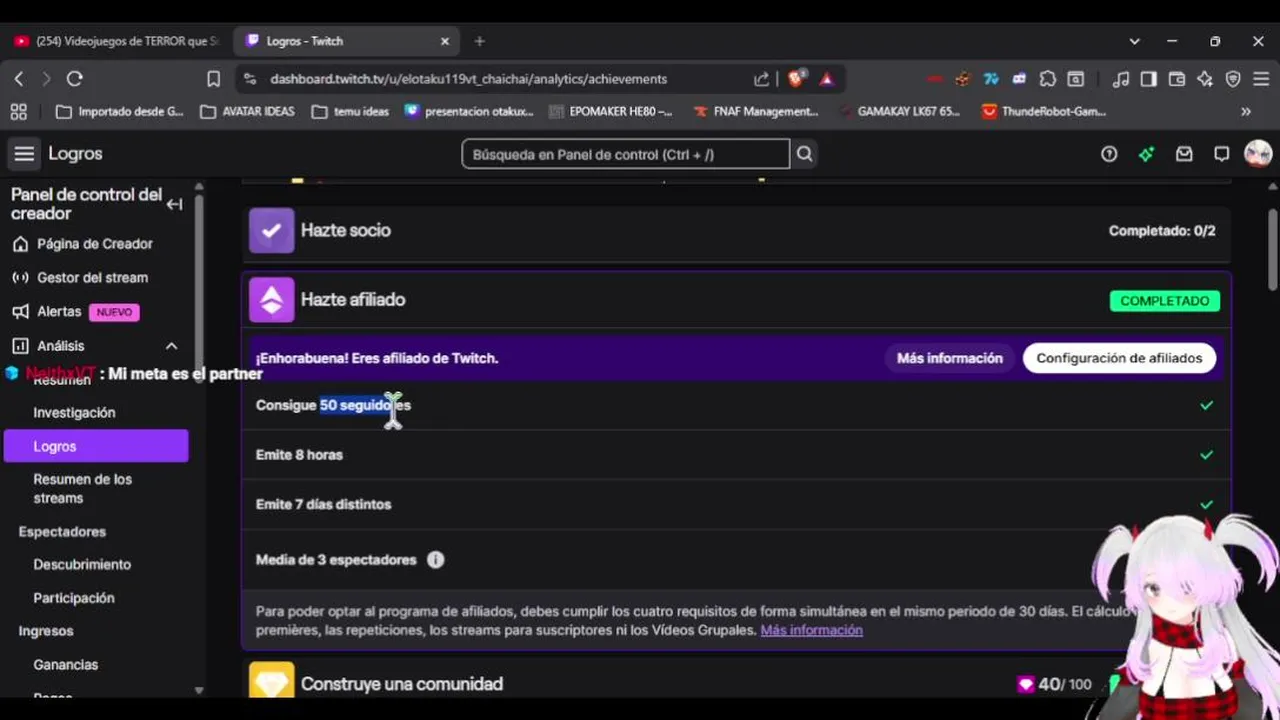
Task: Follow the Más información hyperlink in paragraph
Action: pyautogui.click(x=811, y=630)
